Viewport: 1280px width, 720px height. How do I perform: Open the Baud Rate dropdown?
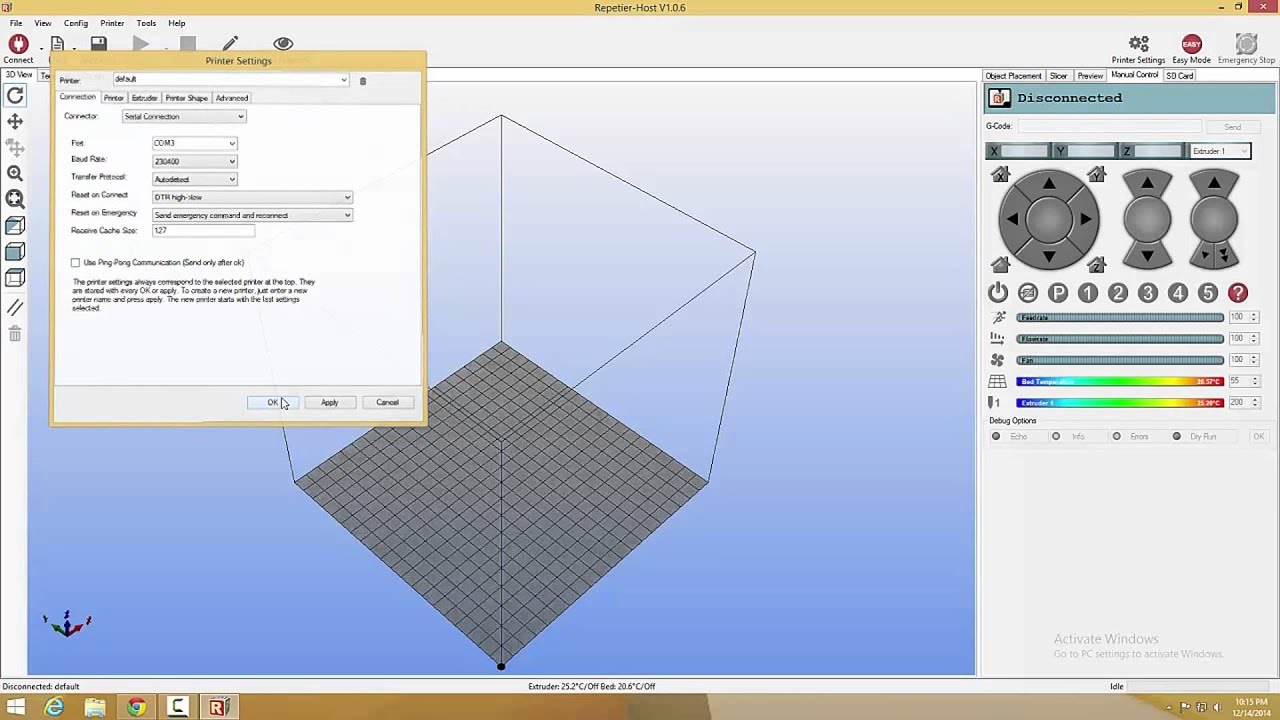tap(194, 161)
